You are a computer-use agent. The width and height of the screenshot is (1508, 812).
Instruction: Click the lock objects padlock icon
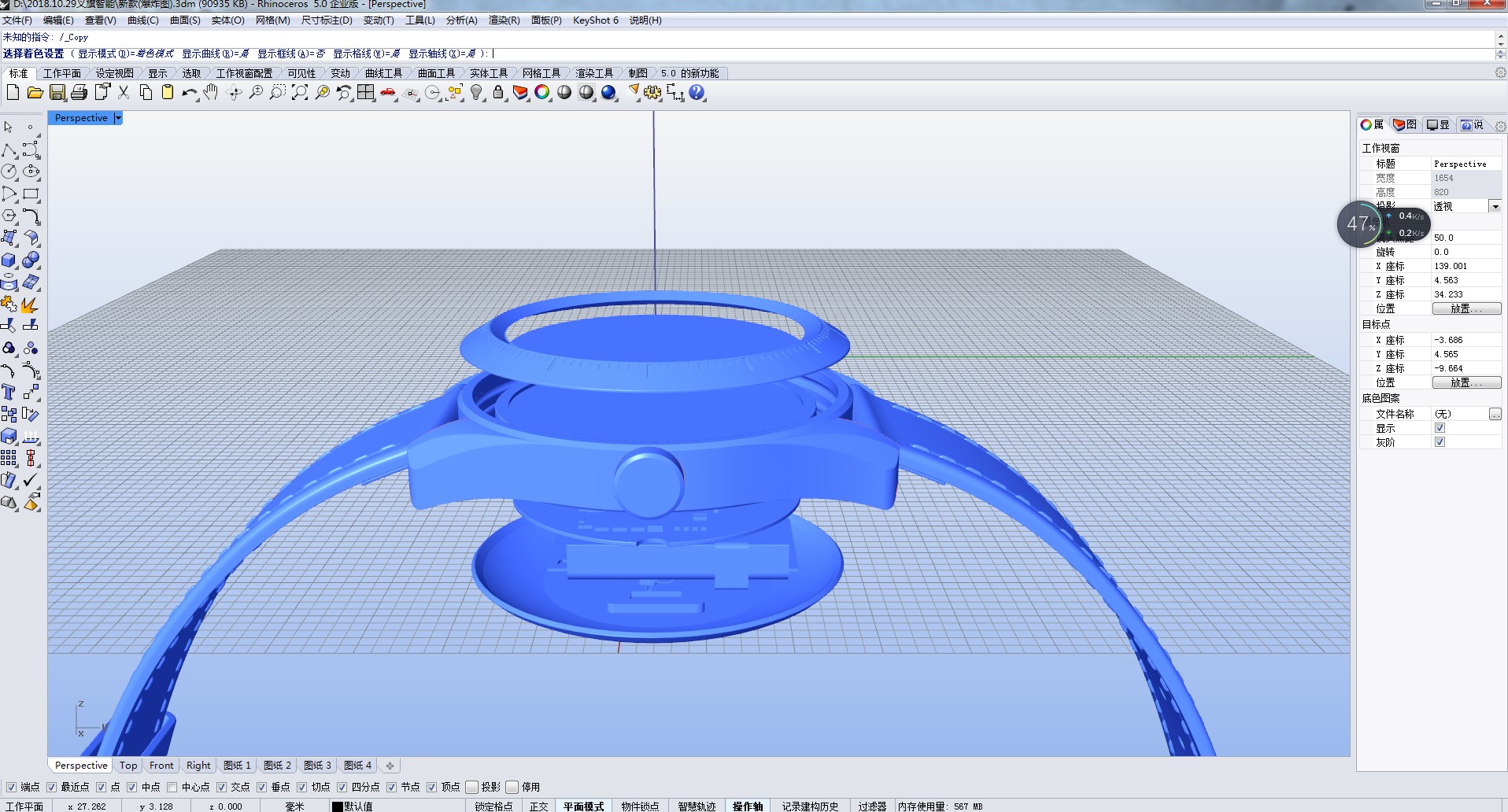[497, 92]
